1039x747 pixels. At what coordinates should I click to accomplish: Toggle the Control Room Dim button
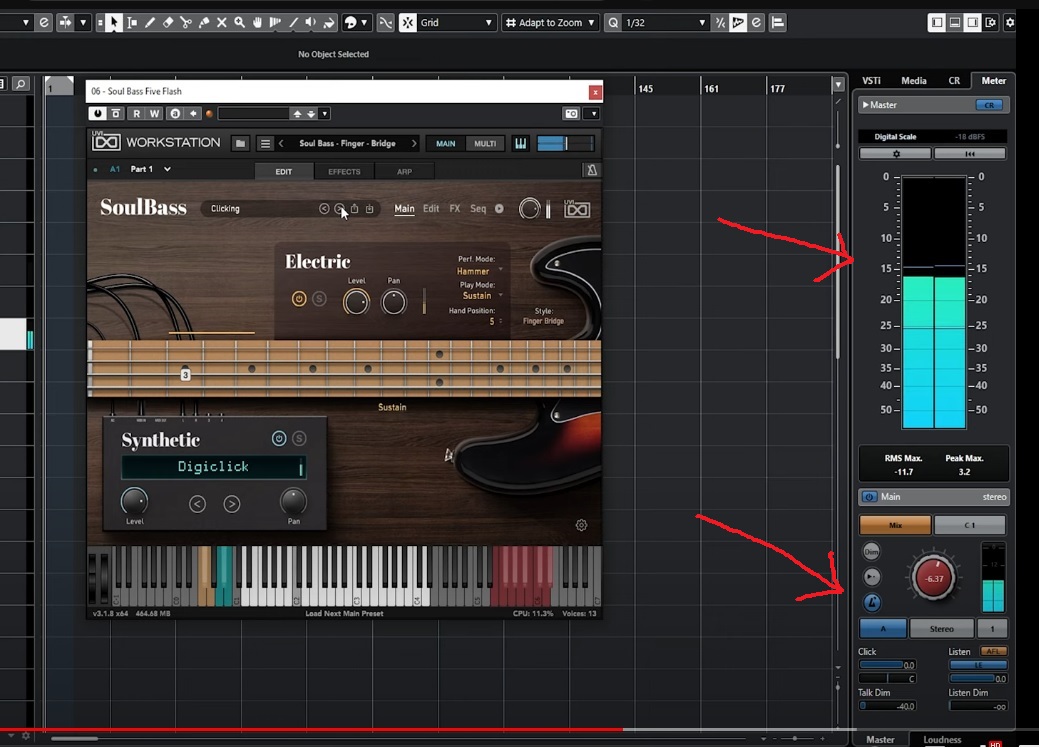(871, 551)
